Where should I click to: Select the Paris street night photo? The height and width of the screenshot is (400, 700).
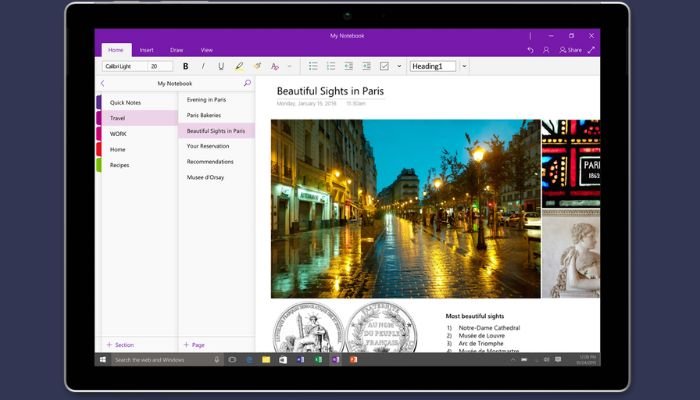click(406, 209)
